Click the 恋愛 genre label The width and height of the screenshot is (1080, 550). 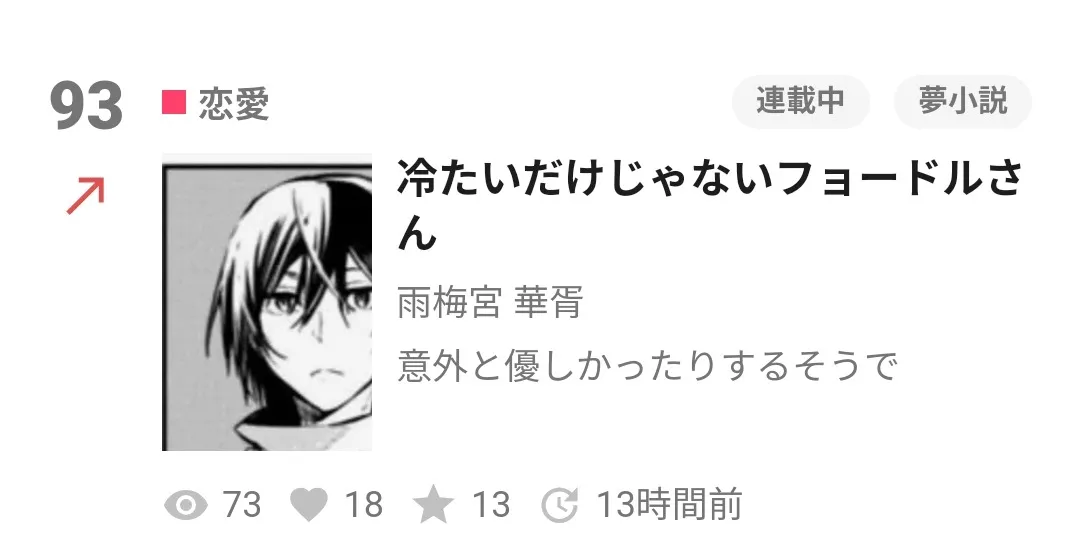[233, 104]
